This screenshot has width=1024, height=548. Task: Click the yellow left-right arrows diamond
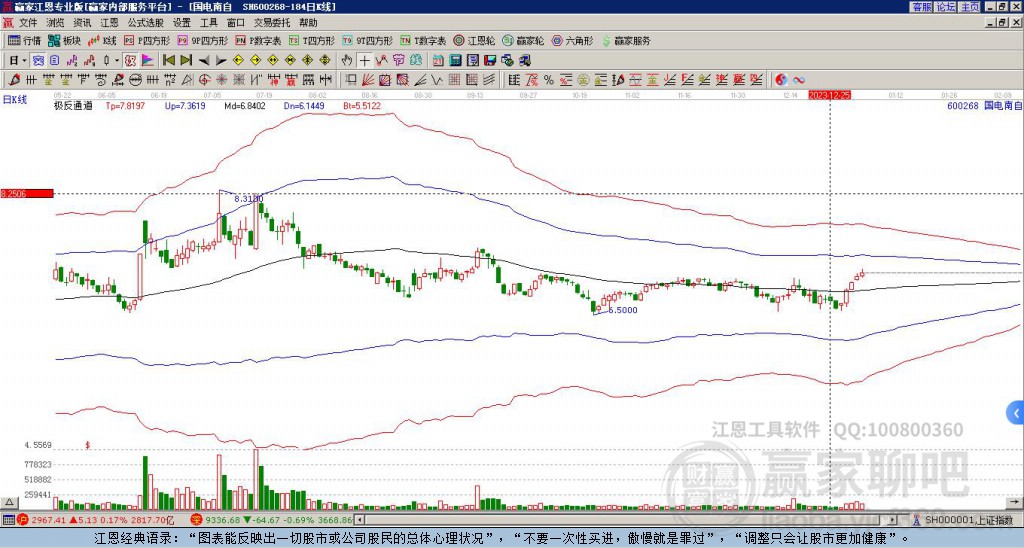click(x=273, y=61)
